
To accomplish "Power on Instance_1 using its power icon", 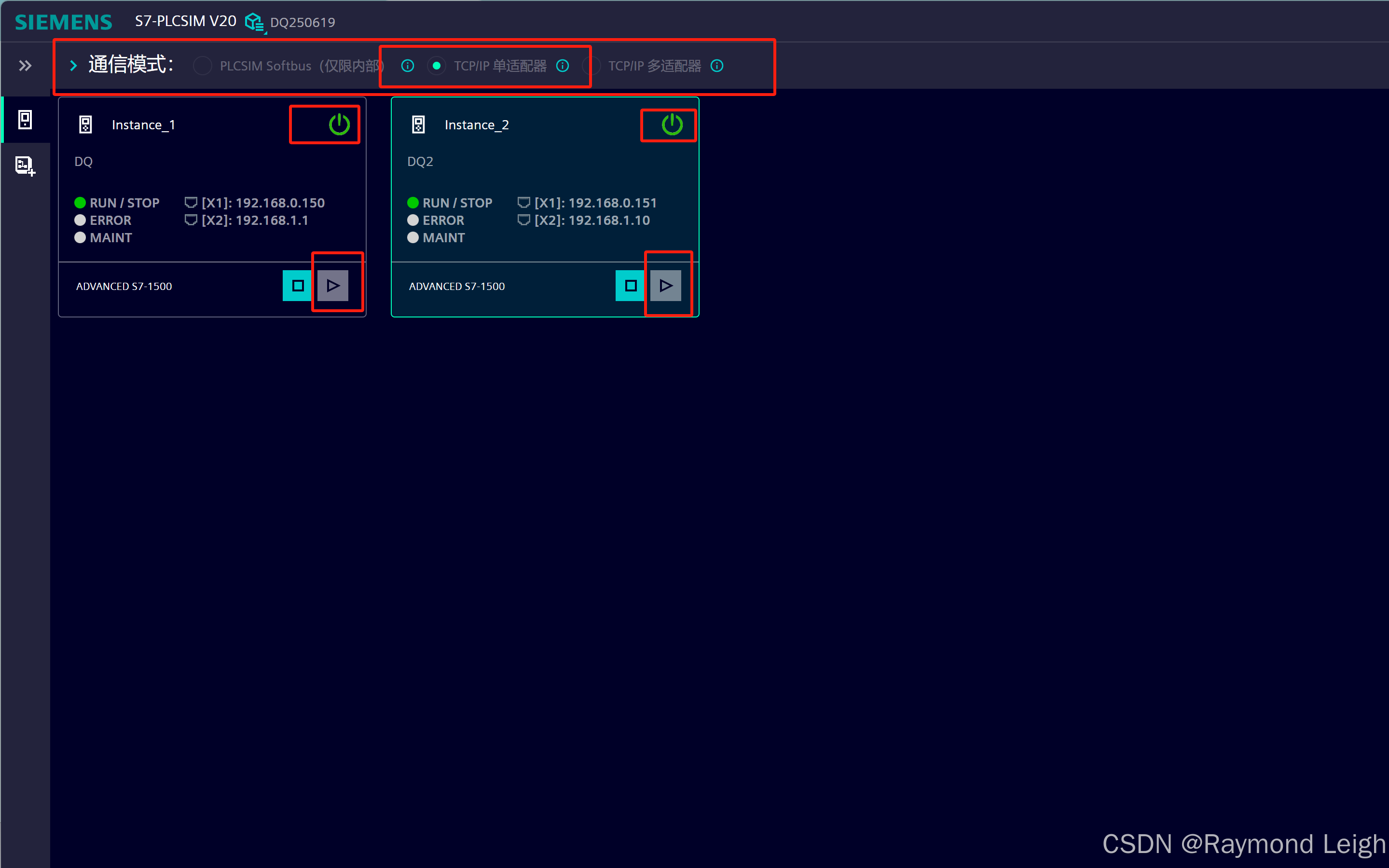I will click(x=338, y=124).
